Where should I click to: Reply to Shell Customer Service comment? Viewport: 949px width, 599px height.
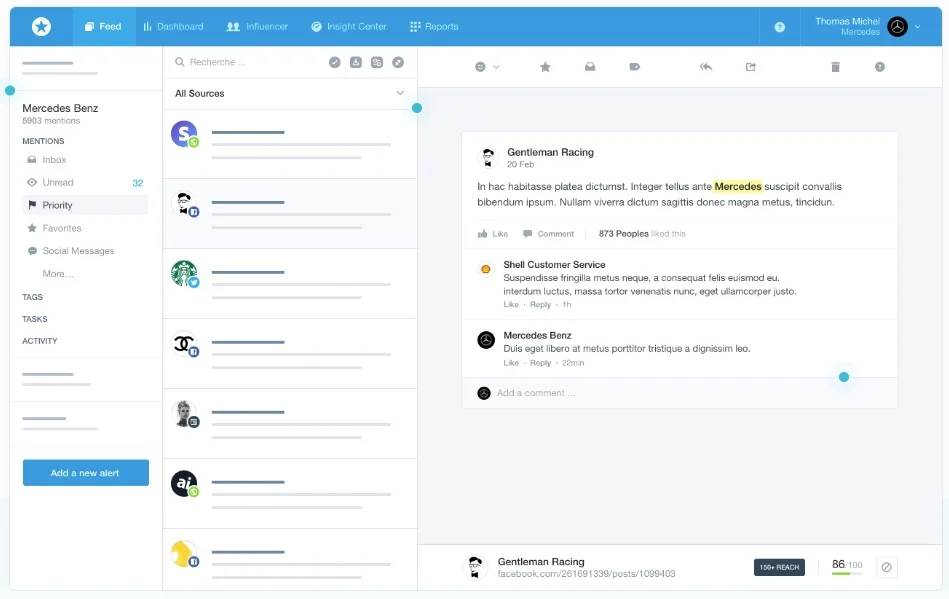540,305
